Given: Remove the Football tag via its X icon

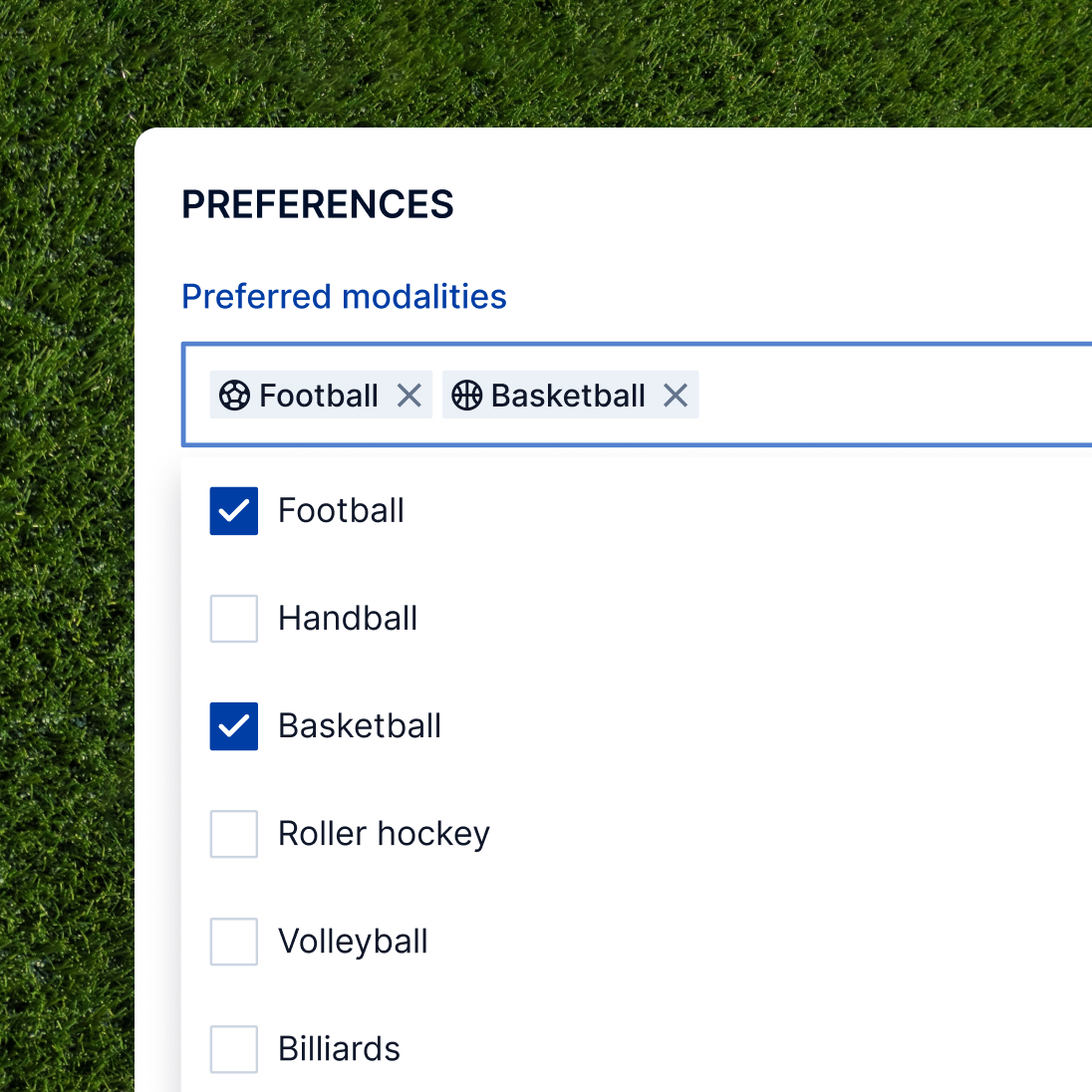Looking at the screenshot, I should coord(409,396).
